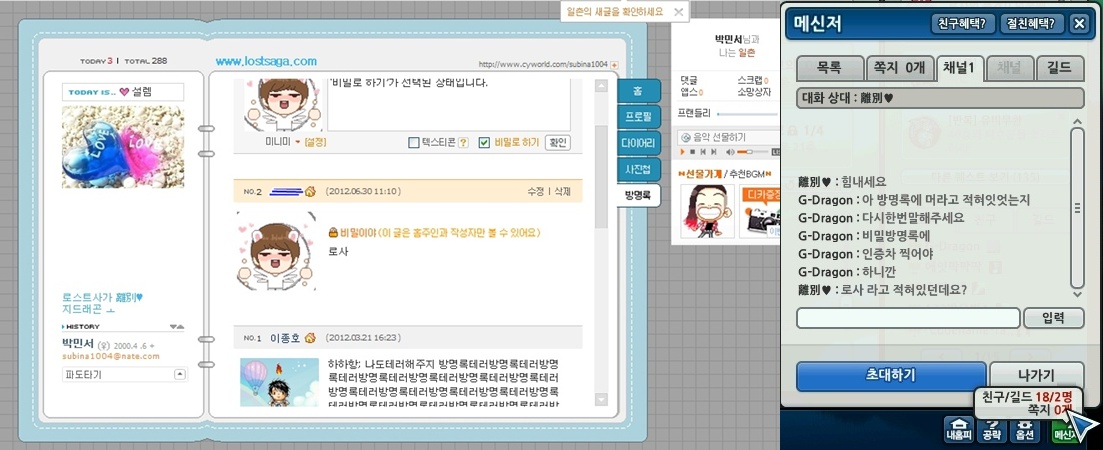Click the green 메신저 messenger icon
This screenshot has width=1103, height=450.
1064,430
